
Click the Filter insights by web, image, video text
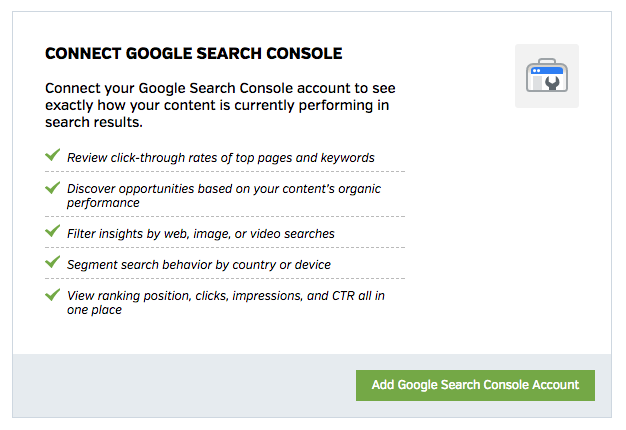200,233
